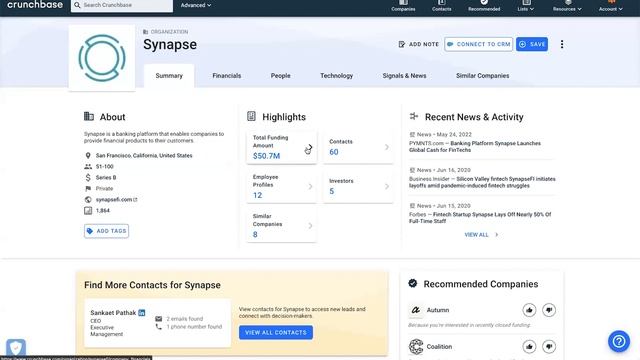Screen dimensions: 640x360
Task: Open the Contacts highlight card chevron
Action: tap(387, 147)
